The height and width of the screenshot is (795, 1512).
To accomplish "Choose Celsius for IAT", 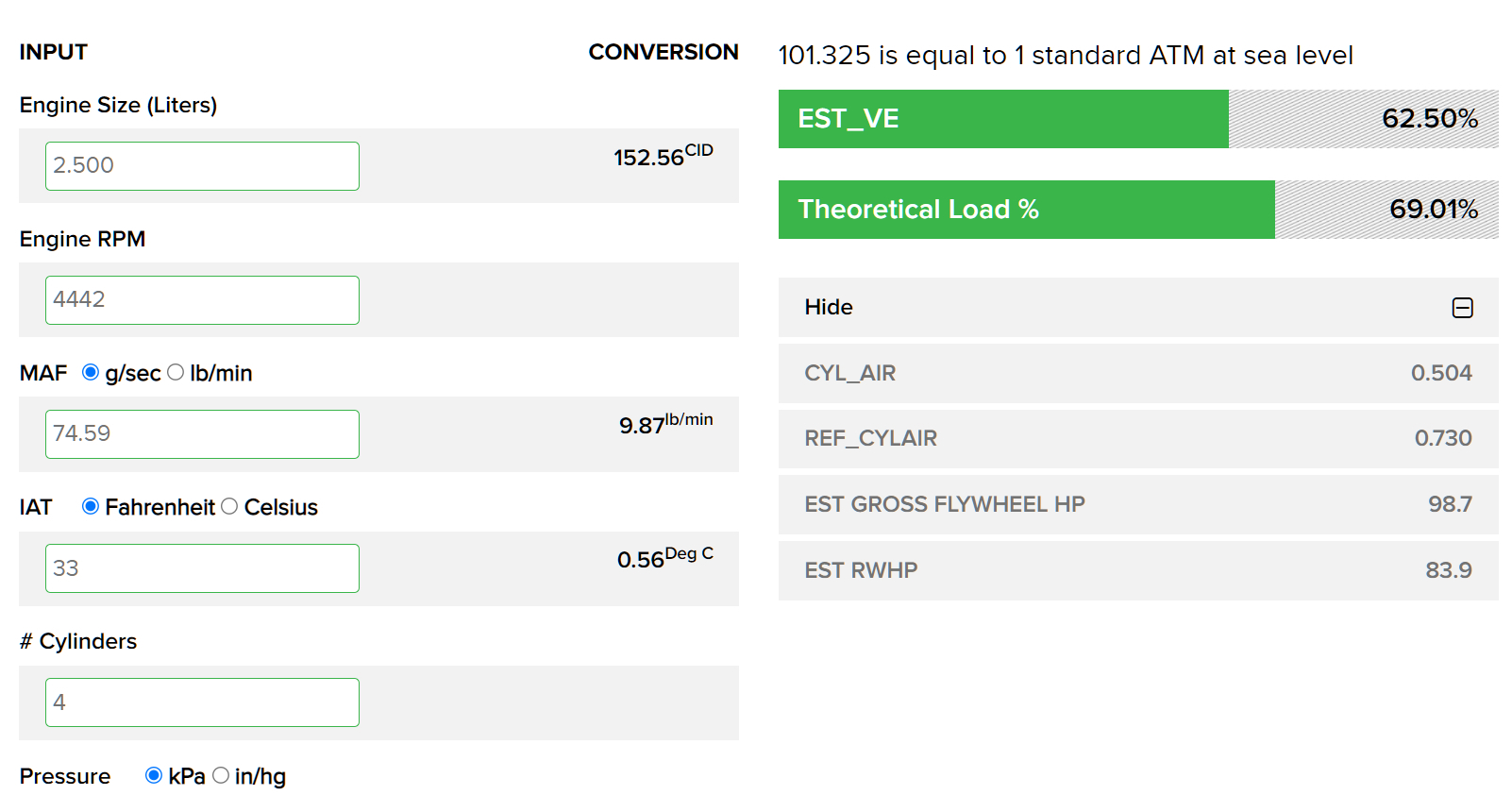I will coord(229,507).
